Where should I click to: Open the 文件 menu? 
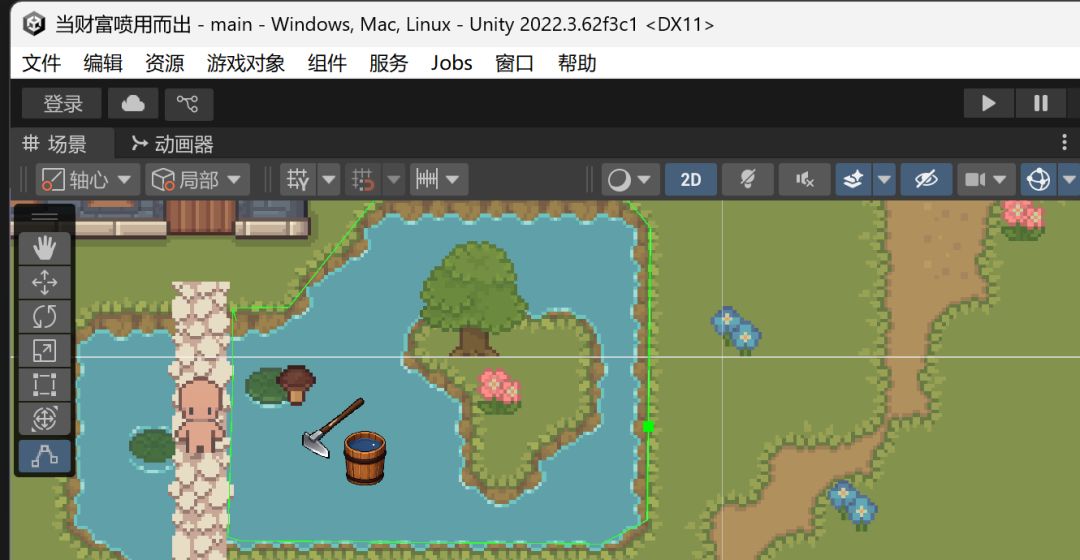point(41,63)
